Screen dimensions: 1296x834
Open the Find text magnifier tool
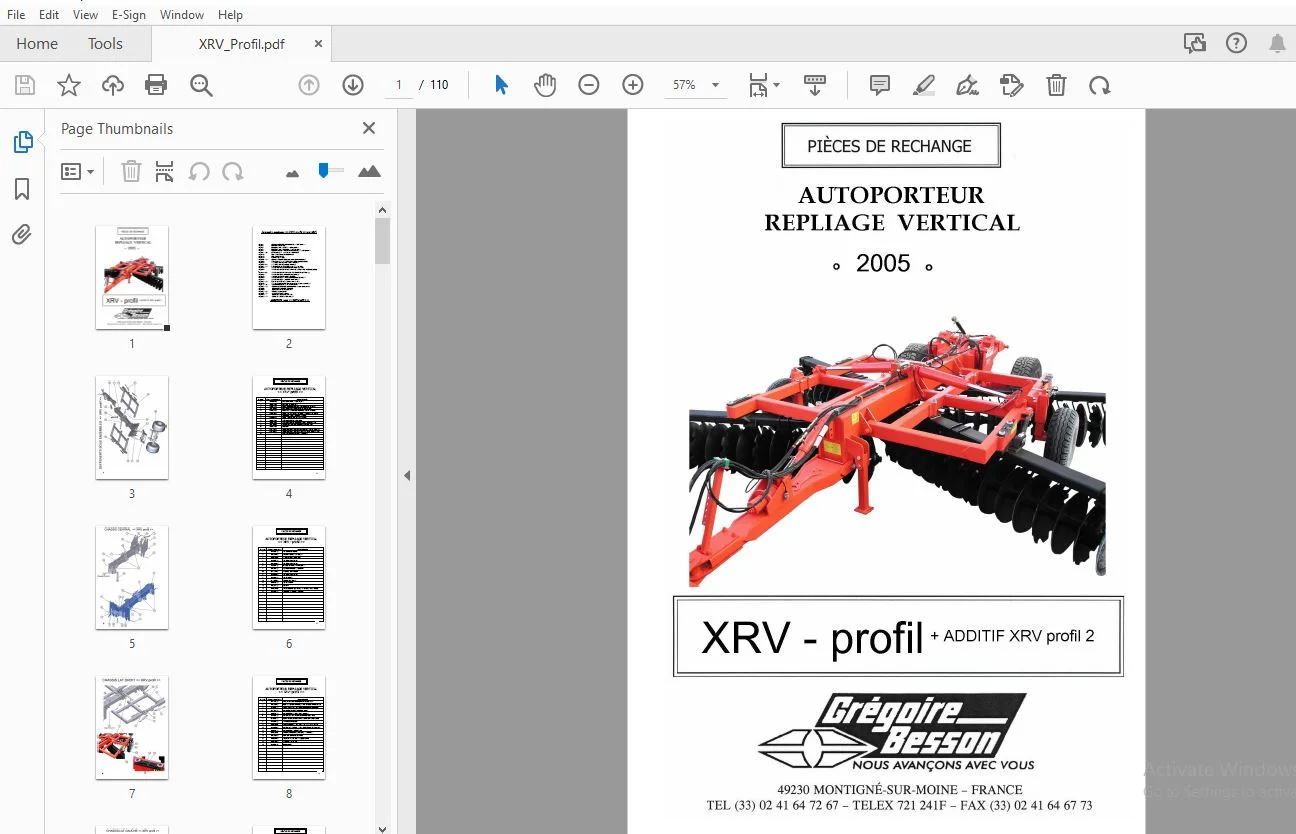coord(201,85)
